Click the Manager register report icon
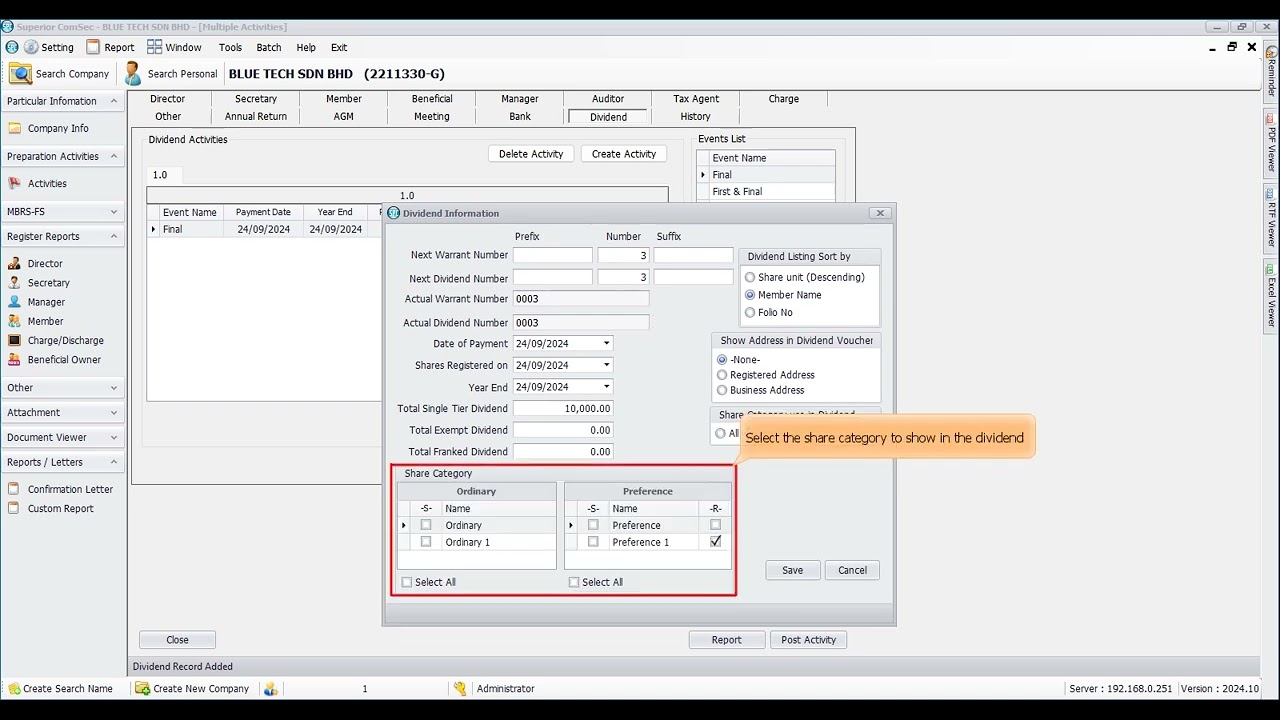1280x720 pixels. 15,301
